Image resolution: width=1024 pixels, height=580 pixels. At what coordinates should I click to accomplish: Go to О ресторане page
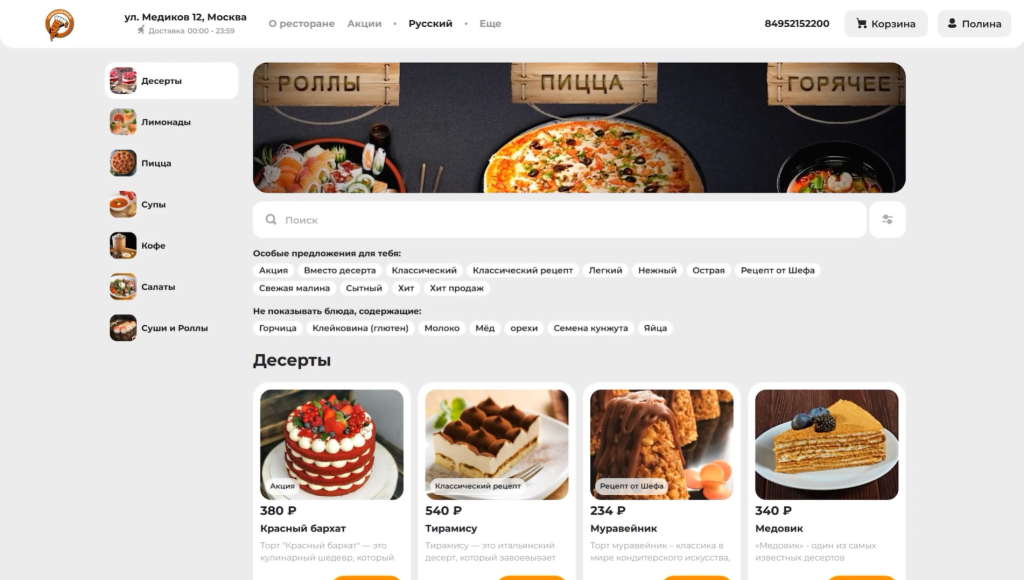[x=302, y=24]
